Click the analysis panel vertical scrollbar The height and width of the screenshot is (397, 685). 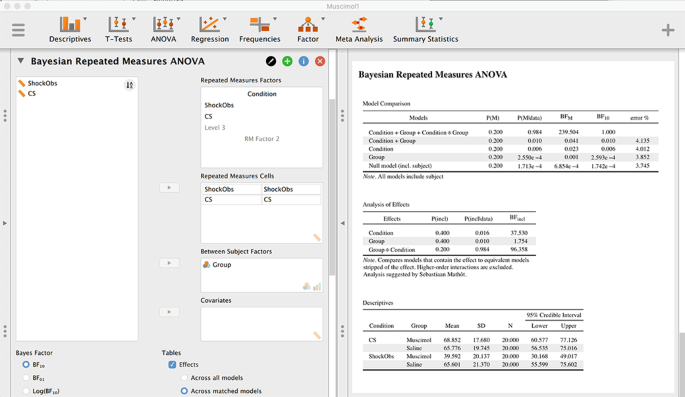tap(332, 188)
